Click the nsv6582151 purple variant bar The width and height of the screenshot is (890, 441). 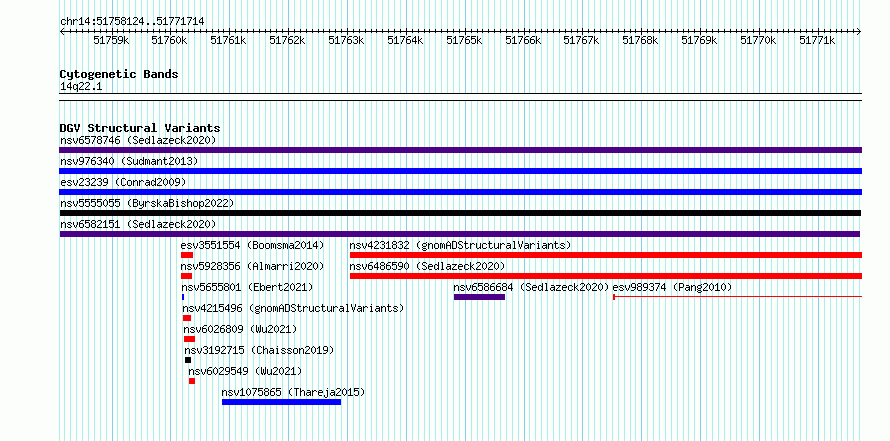click(x=460, y=234)
